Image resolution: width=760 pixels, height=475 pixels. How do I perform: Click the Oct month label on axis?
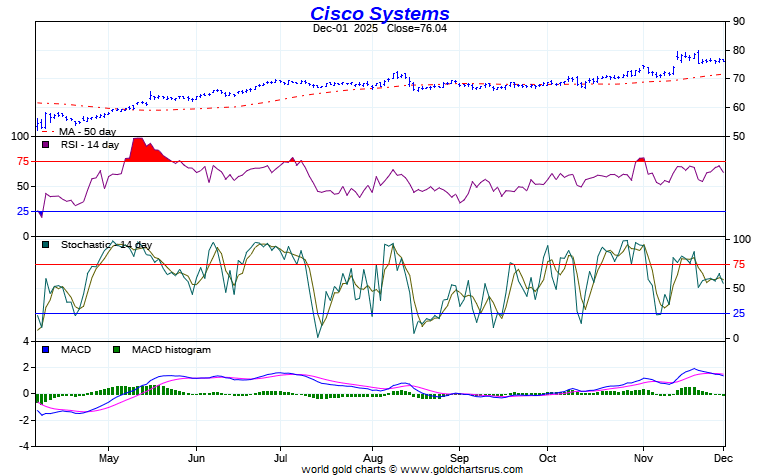[x=547, y=458]
